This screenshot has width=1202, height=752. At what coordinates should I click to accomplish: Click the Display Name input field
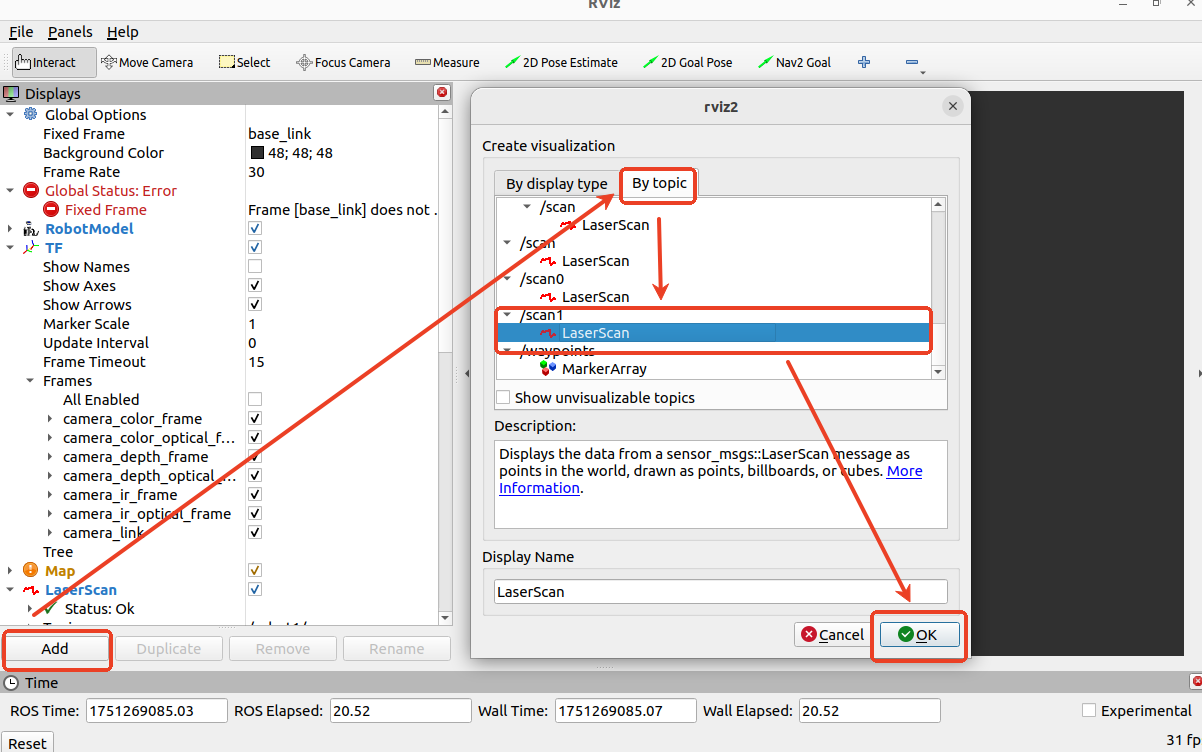pyautogui.click(x=720, y=591)
